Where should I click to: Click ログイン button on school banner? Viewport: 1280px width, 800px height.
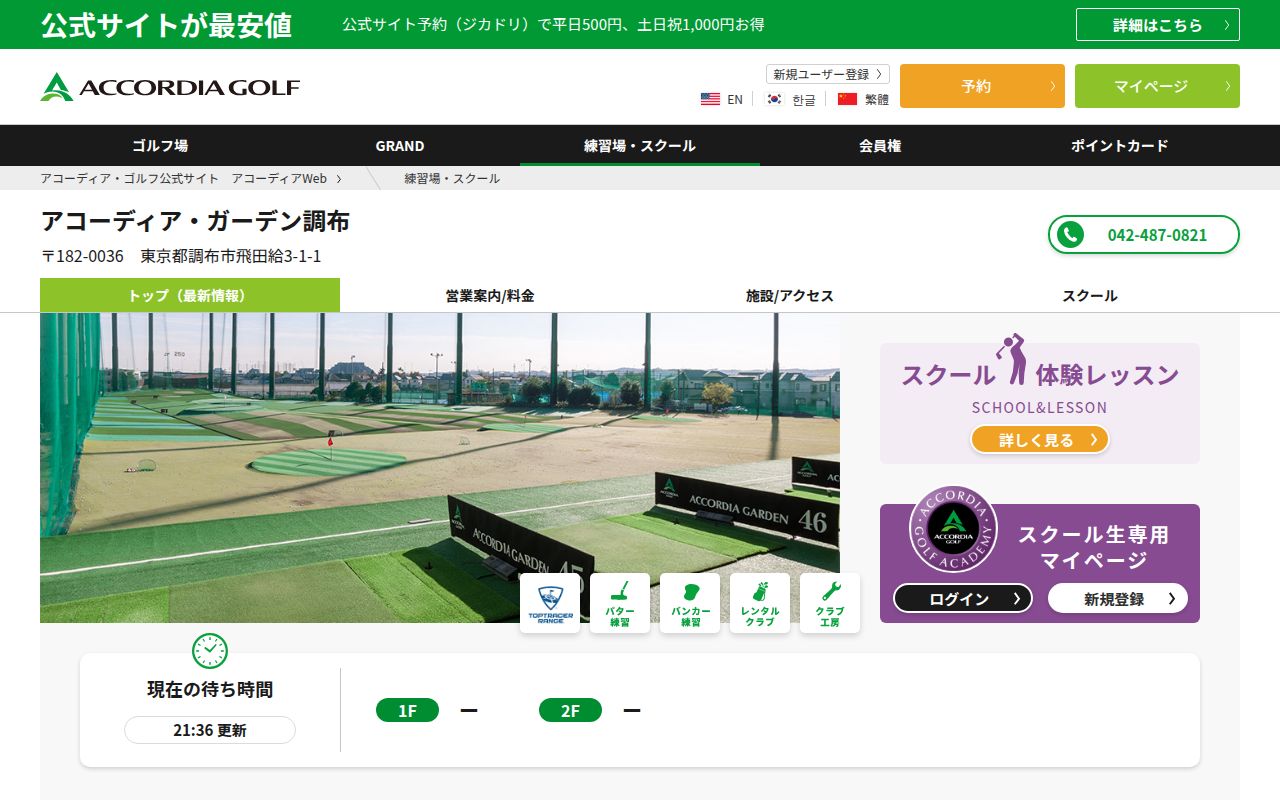963,598
